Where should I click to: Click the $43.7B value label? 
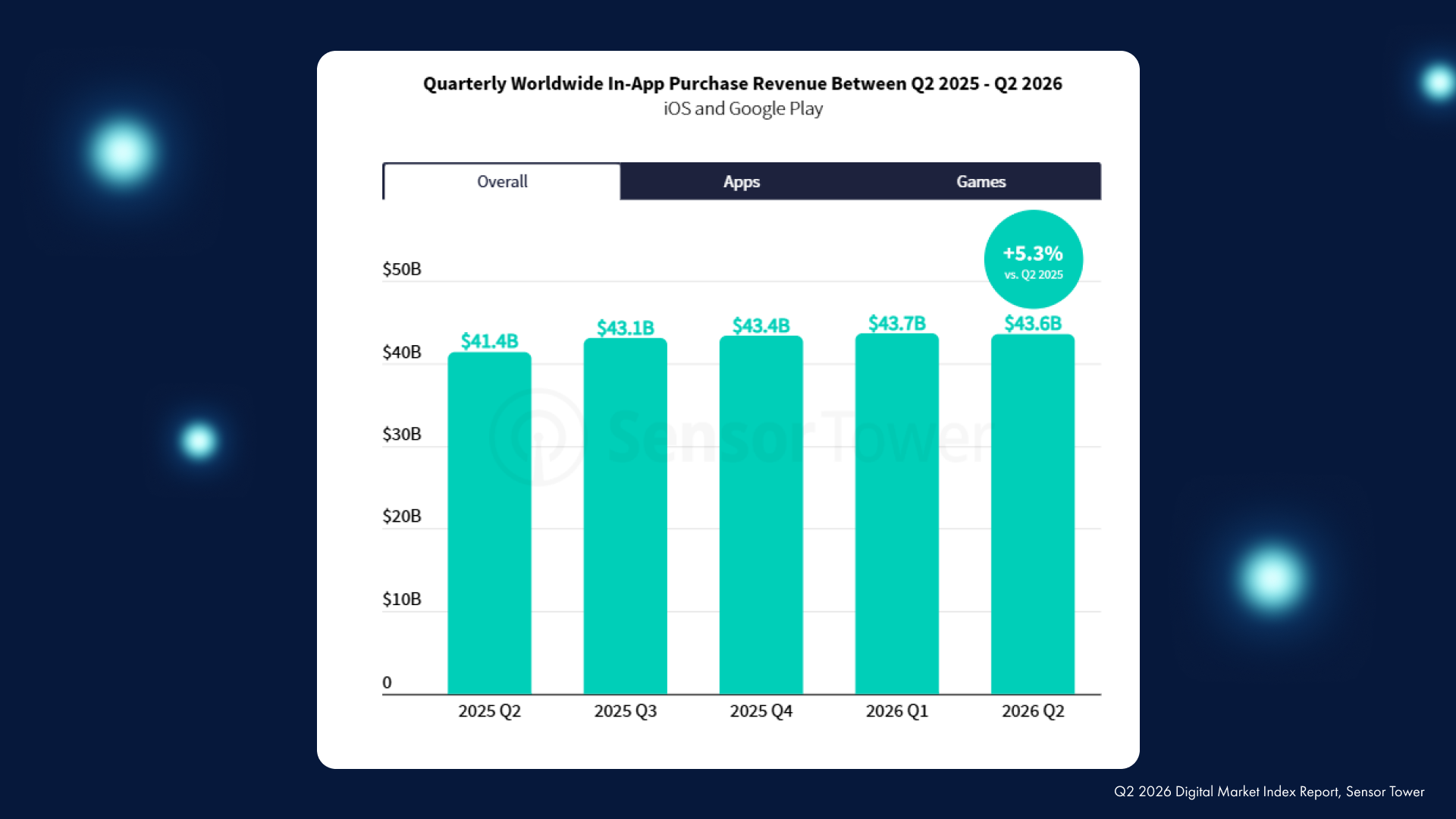click(x=896, y=324)
